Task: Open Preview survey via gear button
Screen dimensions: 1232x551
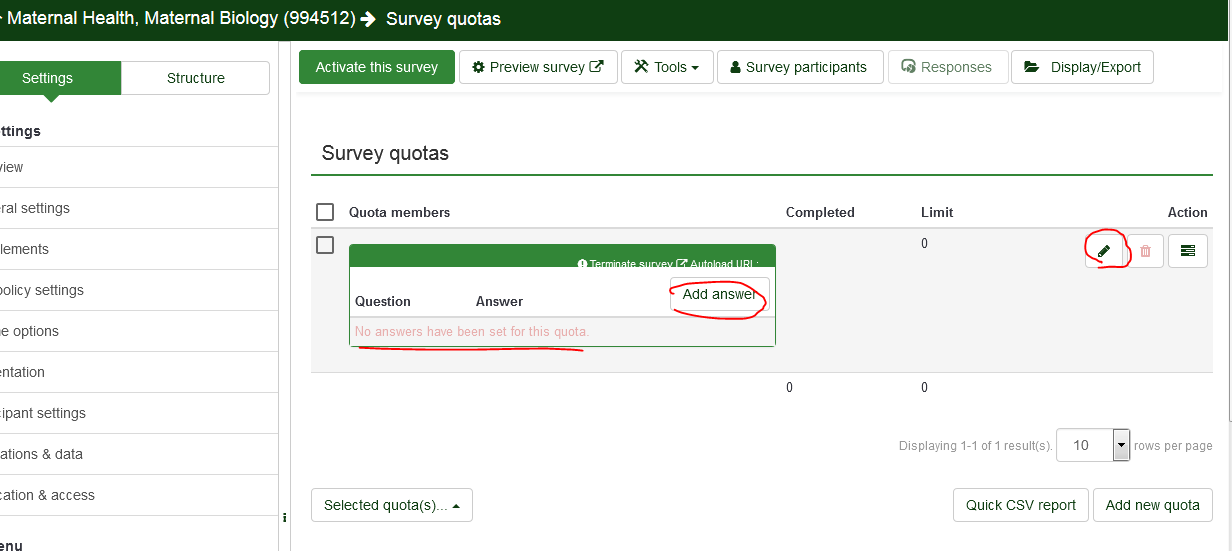Action: 538,67
